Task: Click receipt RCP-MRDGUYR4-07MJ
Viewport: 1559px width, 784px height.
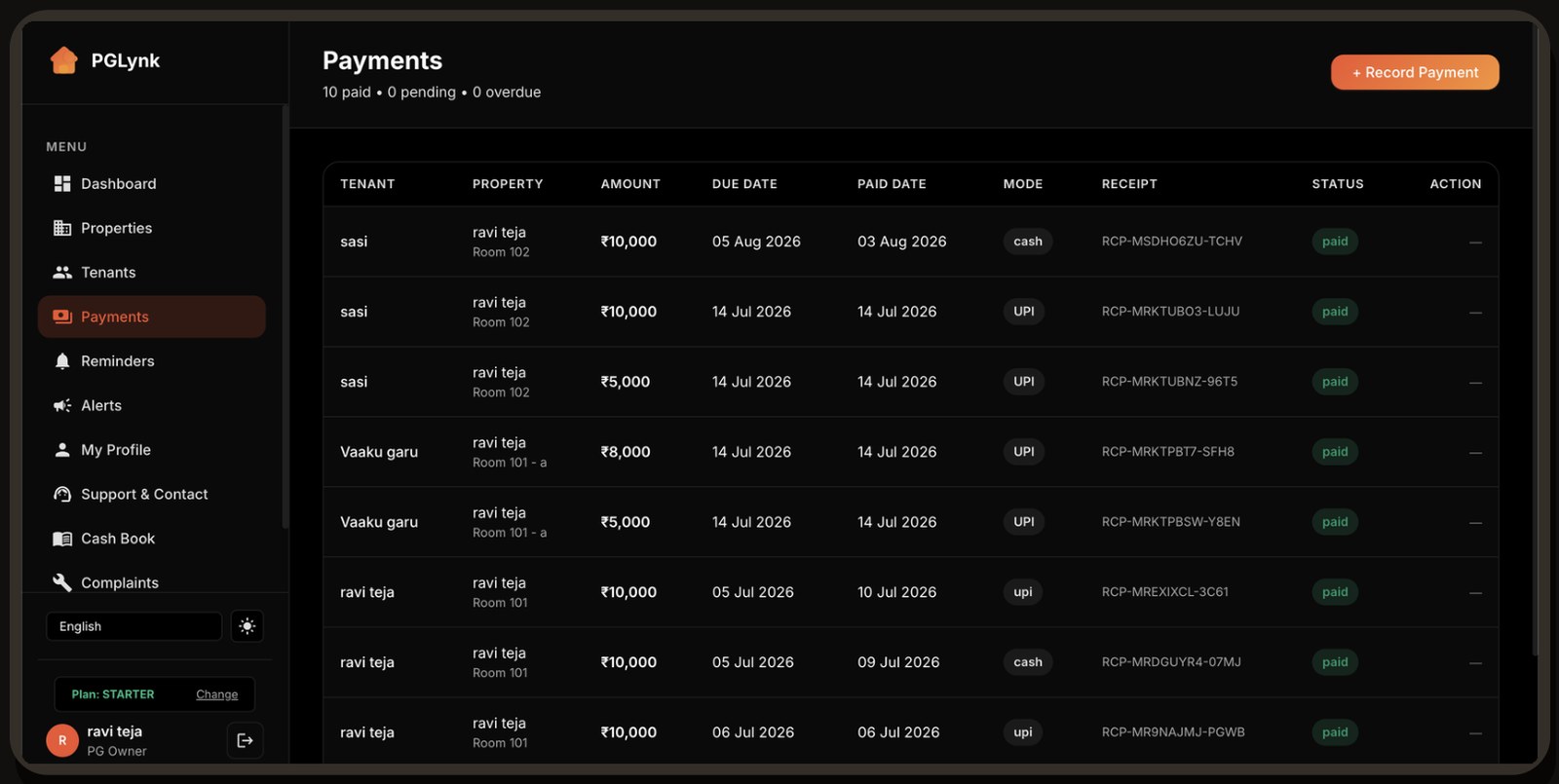Action: point(1171,662)
